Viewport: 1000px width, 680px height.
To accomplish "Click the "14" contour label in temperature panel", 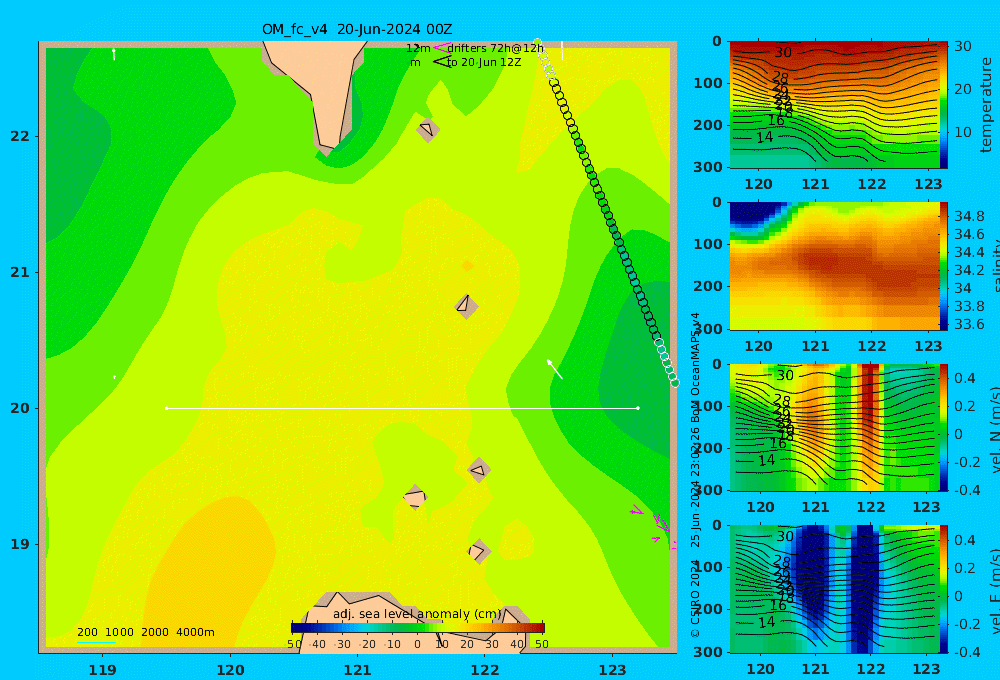I will pyautogui.click(x=764, y=137).
